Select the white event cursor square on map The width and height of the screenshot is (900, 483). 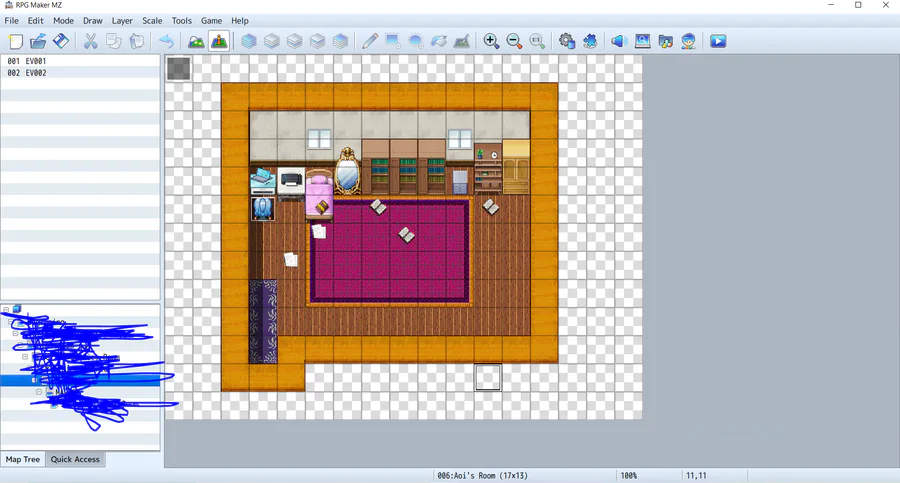point(488,377)
